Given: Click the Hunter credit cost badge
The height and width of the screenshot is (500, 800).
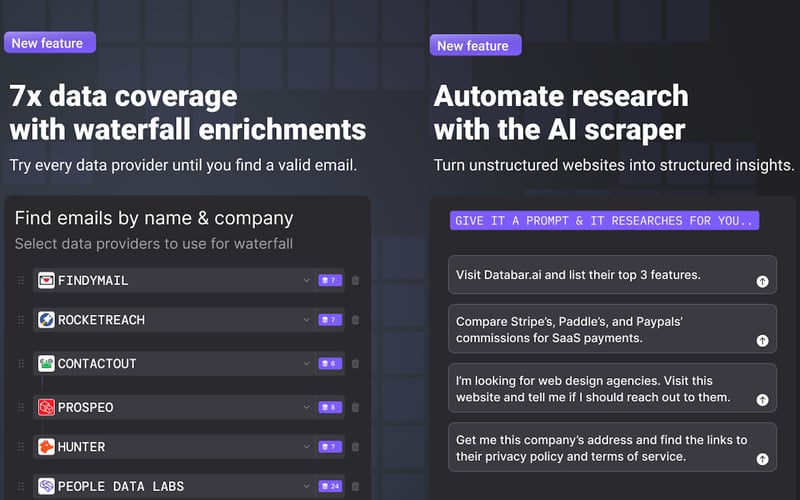Looking at the screenshot, I should click(x=330, y=447).
